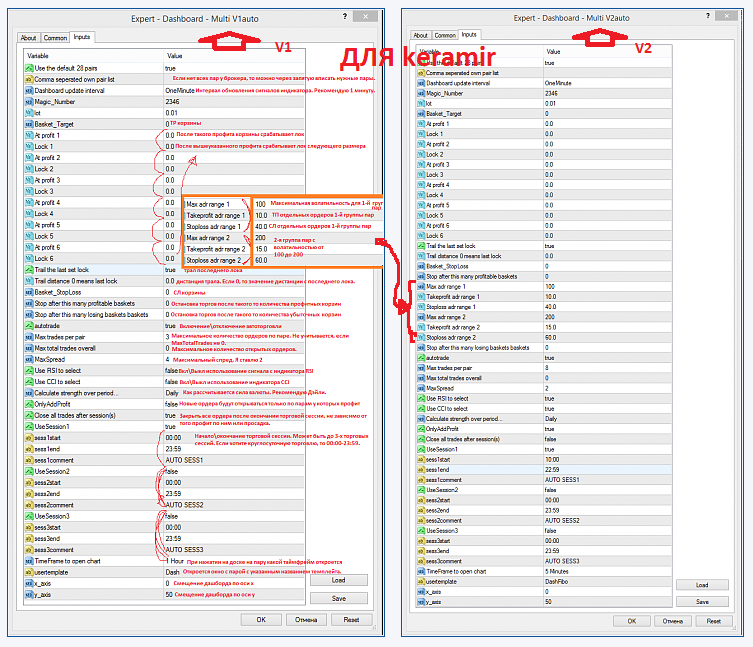The image size is (753, 647).
Task: Click the 'Stoploss adr range 2' icon in V2auto window
Action: point(421,338)
